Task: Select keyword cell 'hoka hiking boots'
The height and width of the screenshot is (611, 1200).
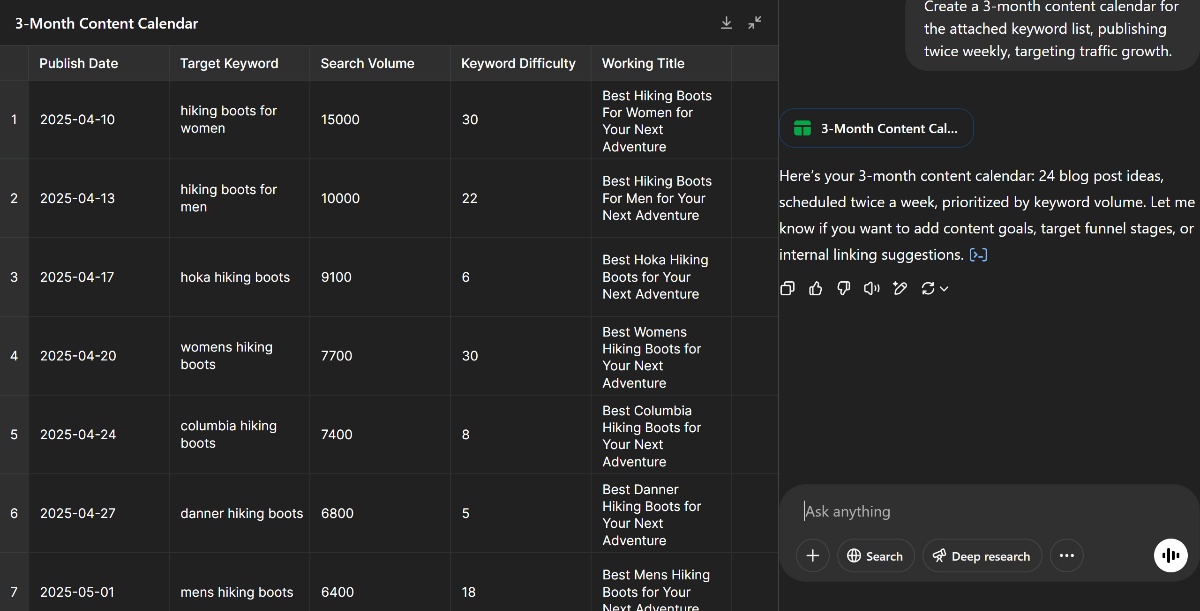Action: pyautogui.click(x=239, y=277)
